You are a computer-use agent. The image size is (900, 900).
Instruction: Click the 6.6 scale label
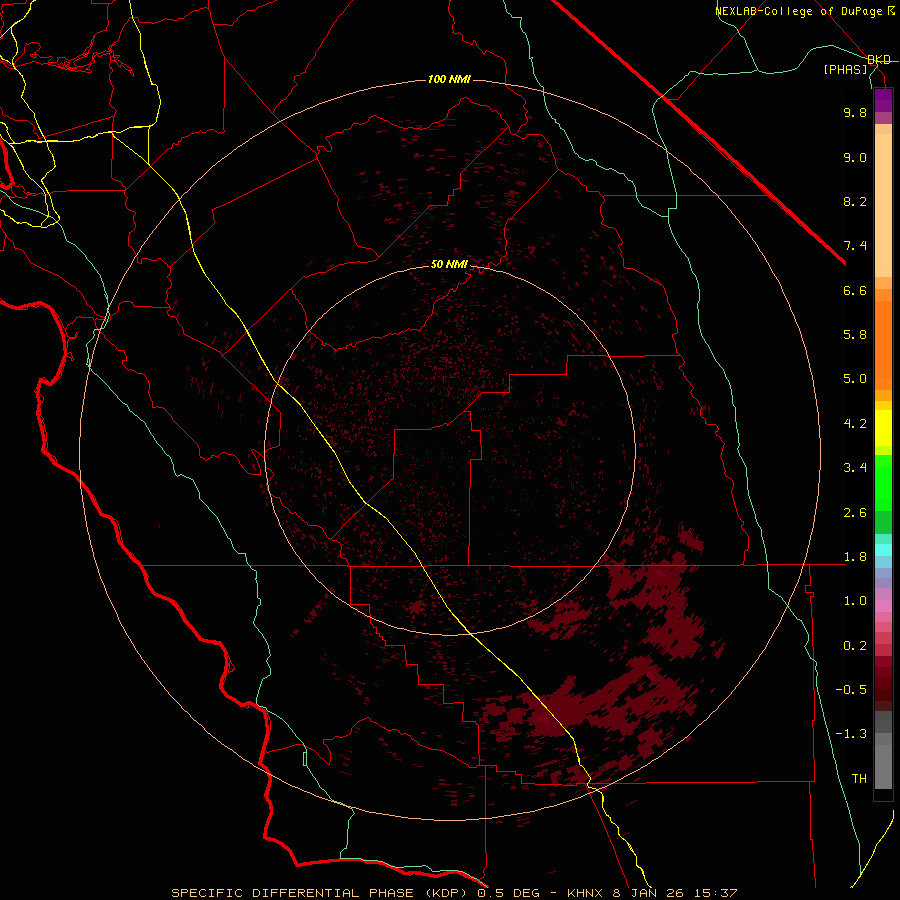point(855,290)
